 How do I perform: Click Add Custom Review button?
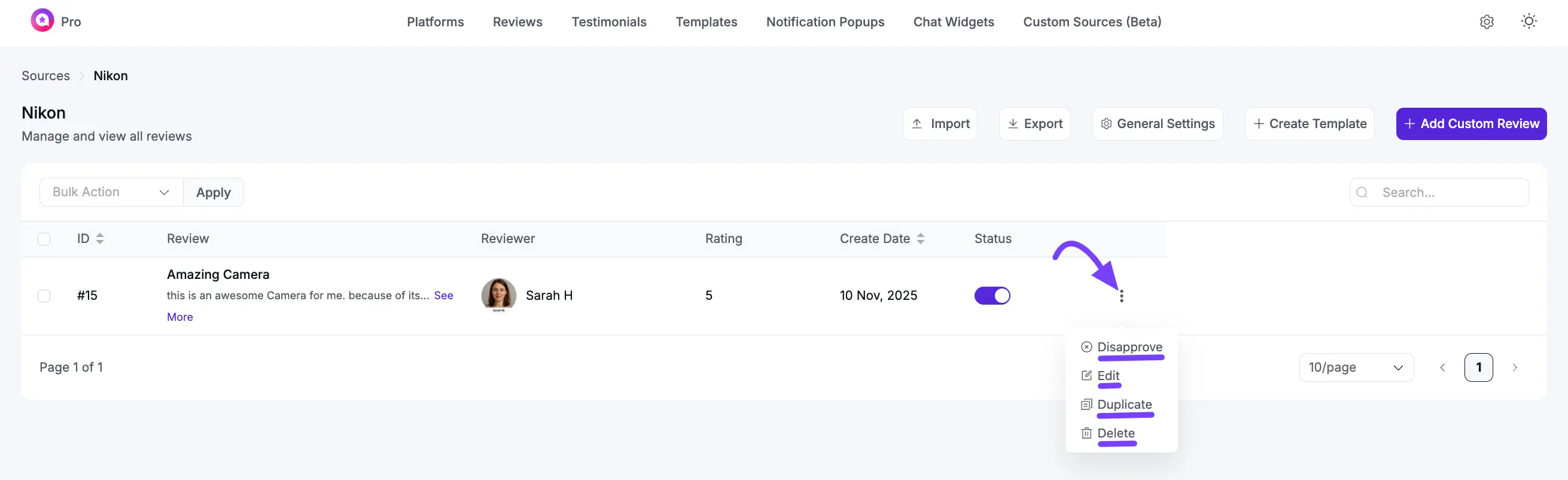point(1470,124)
